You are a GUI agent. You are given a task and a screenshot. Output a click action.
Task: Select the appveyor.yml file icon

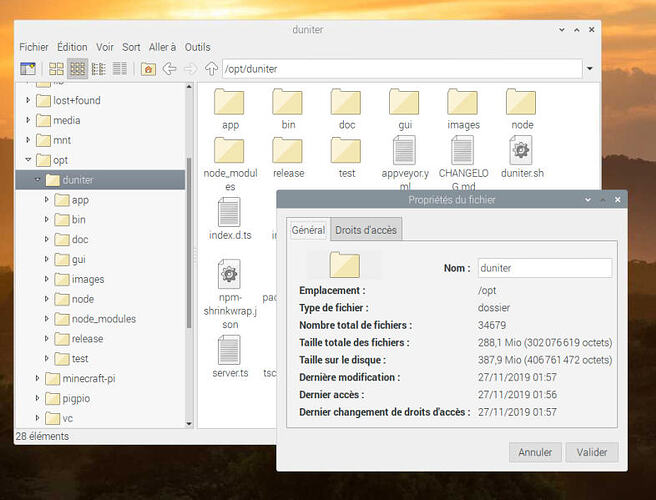(404, 150)
